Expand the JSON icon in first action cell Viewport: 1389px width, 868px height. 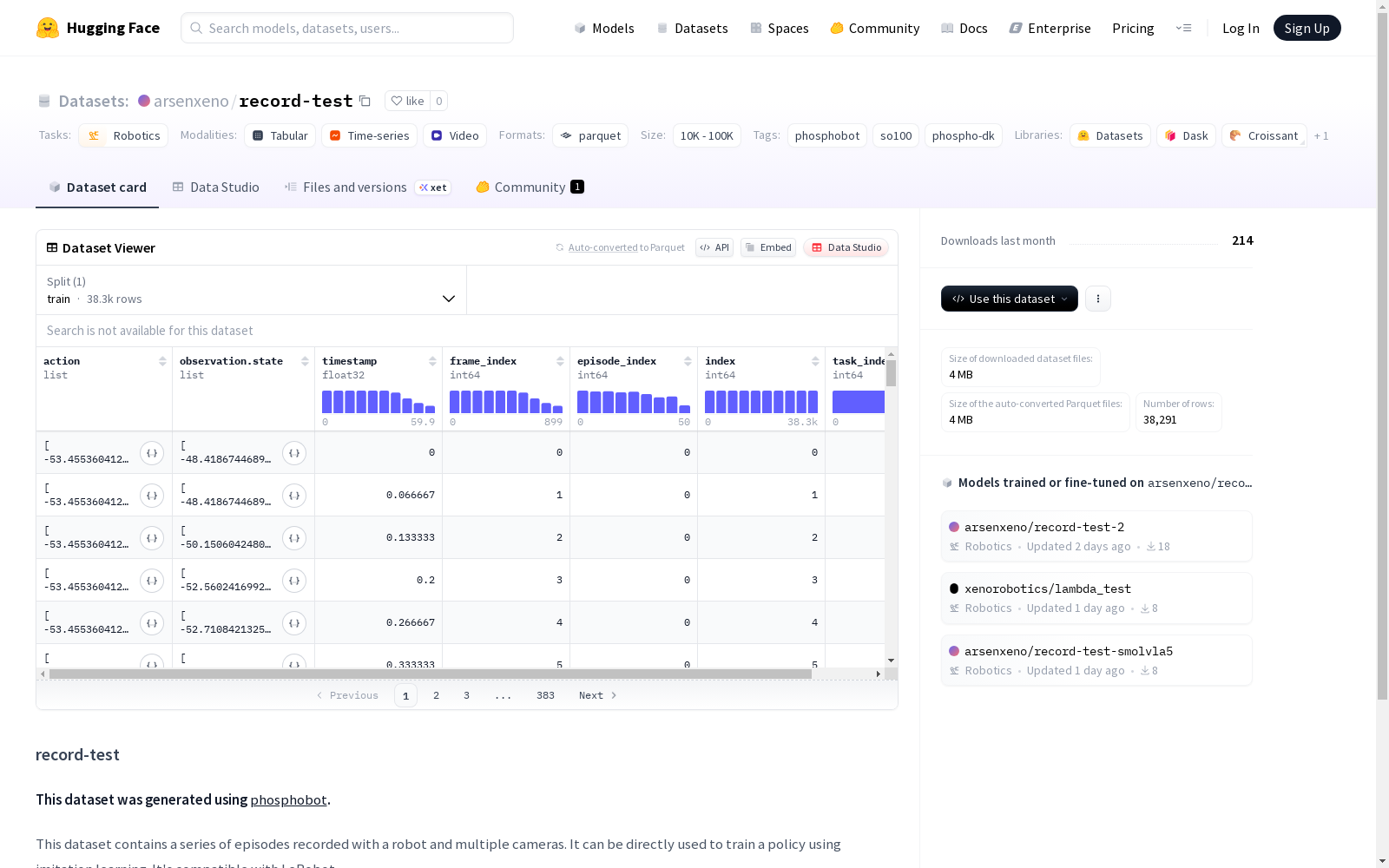(x=152, y=453)
